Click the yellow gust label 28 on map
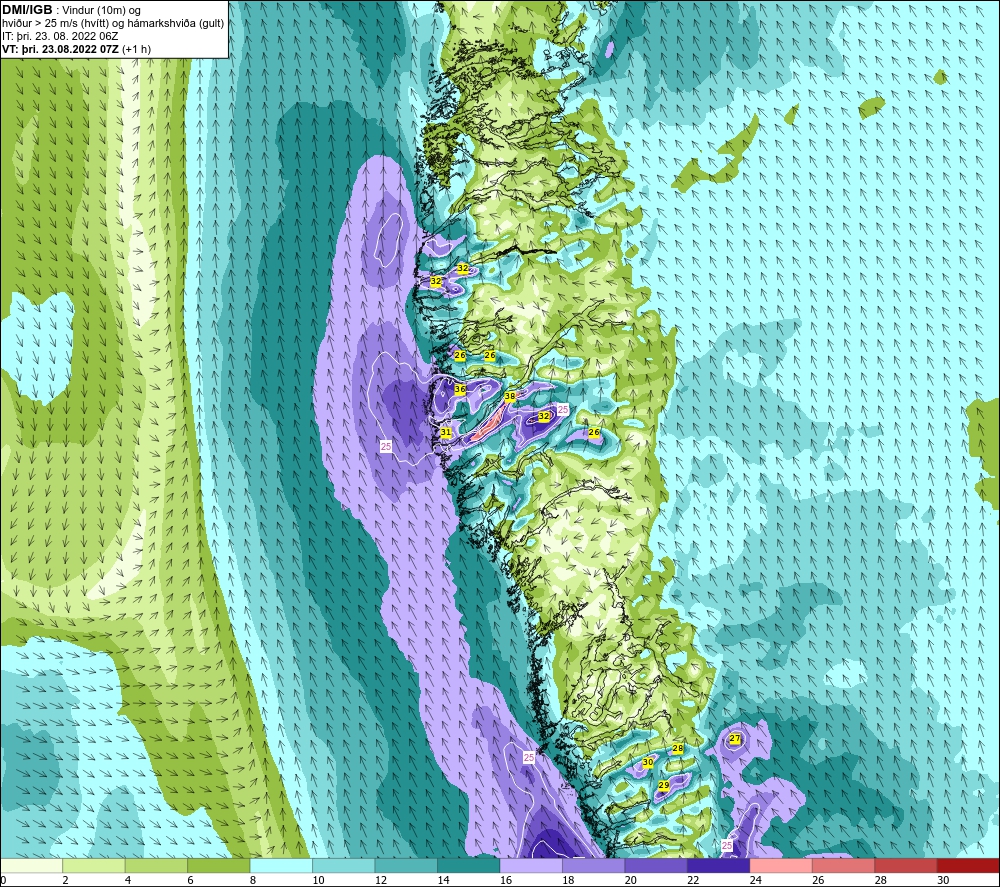This screenshot has width=1000, height=887. click(x=678, y=749)
